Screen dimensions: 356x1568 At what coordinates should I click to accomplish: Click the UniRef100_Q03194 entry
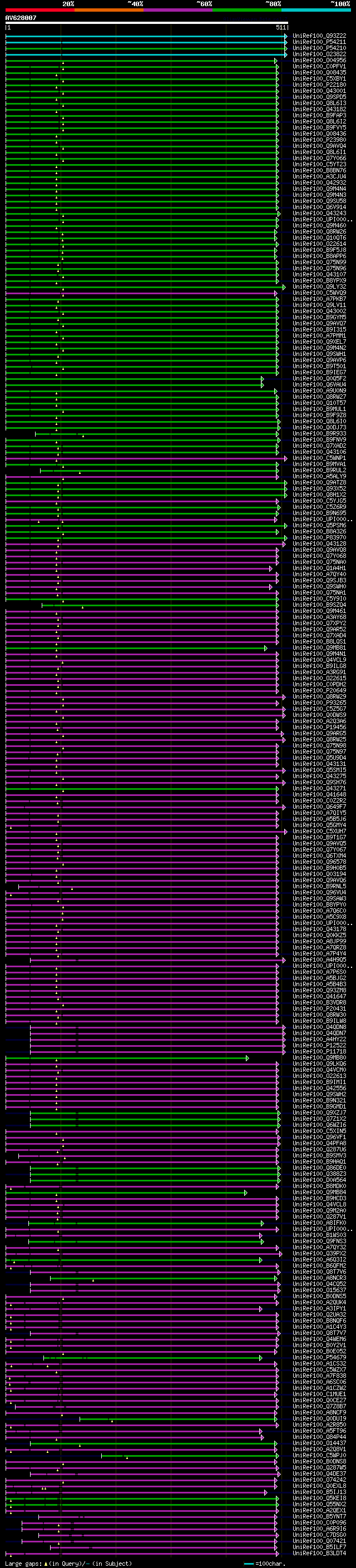point(319,874)
